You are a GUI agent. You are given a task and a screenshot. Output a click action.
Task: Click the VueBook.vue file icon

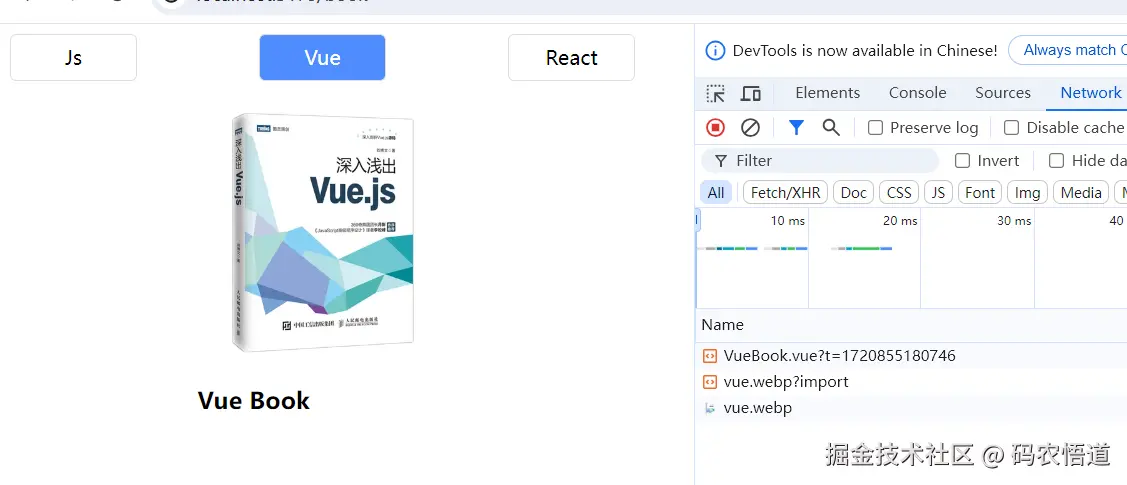click(709, 356)
